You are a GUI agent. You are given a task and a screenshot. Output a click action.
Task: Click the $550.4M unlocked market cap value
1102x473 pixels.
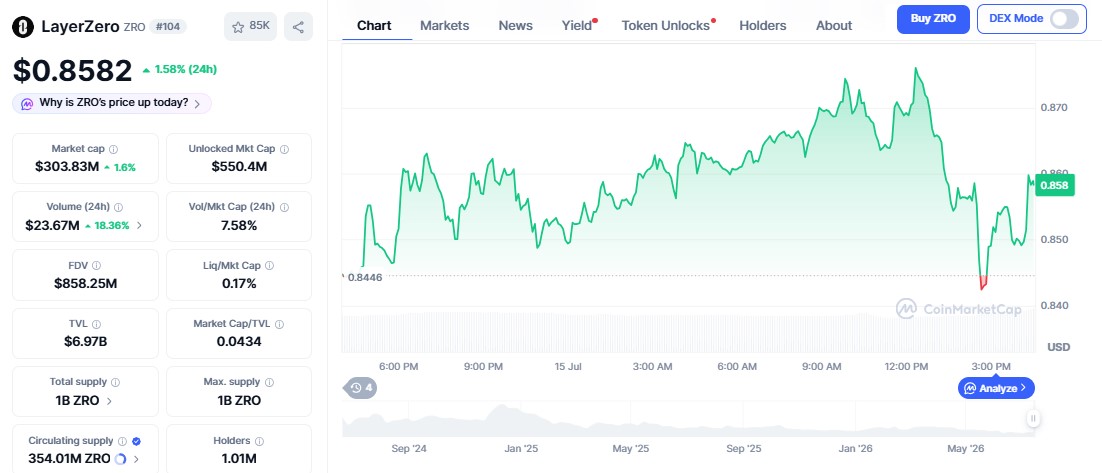point(239,167)
